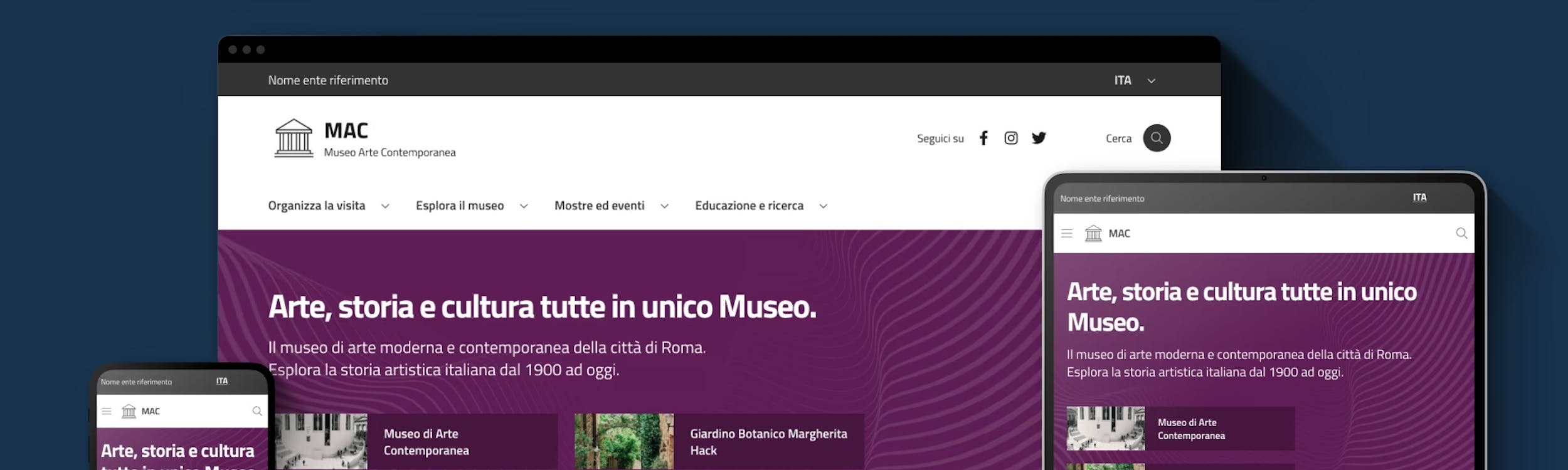Expand the Esplora il museo chevron
The image size is (1568, 470).
click(x=524, y=206)
